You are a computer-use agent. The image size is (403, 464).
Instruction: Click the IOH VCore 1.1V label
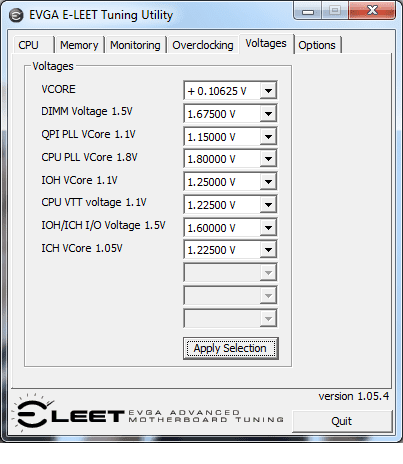[79, 180]
